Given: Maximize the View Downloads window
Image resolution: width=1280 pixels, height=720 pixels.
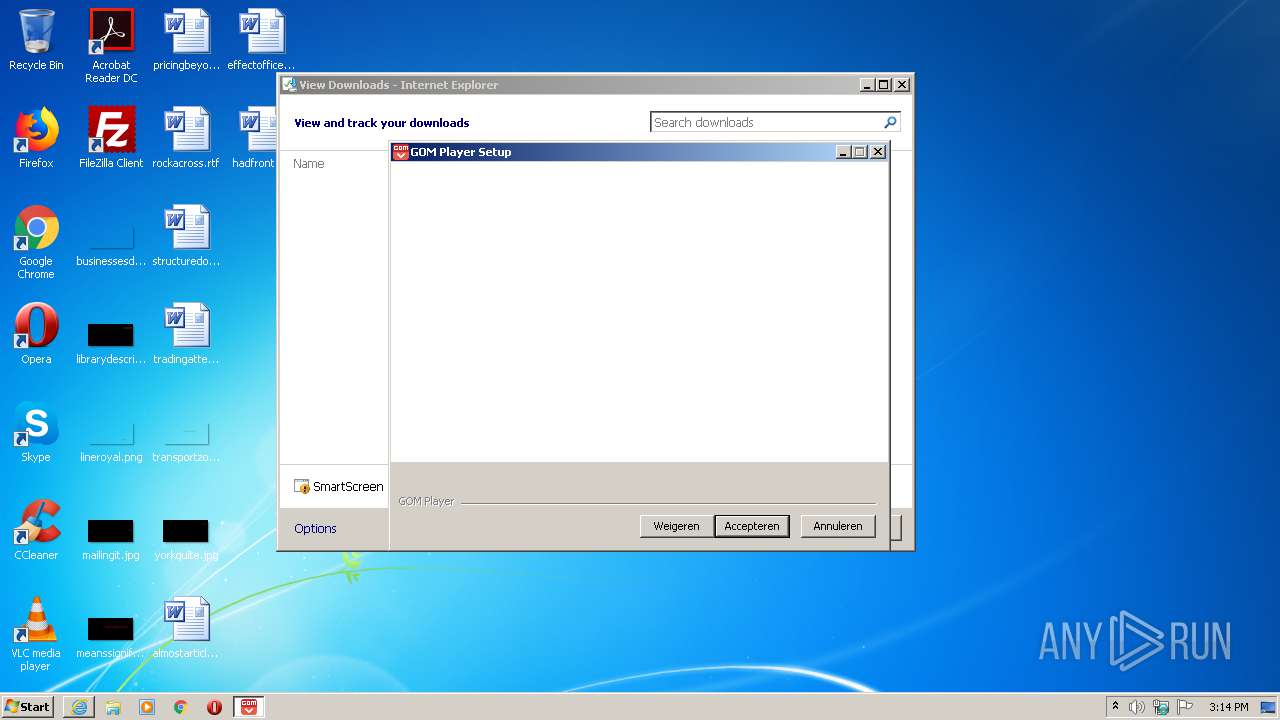Looking at the screenshot, I should coord(884,85).
